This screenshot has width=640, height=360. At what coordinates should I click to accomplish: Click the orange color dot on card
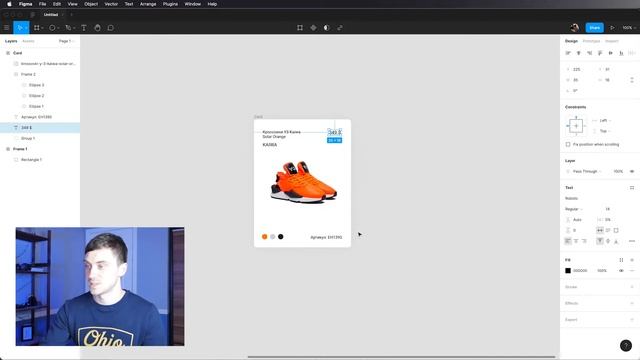(264, 237)
